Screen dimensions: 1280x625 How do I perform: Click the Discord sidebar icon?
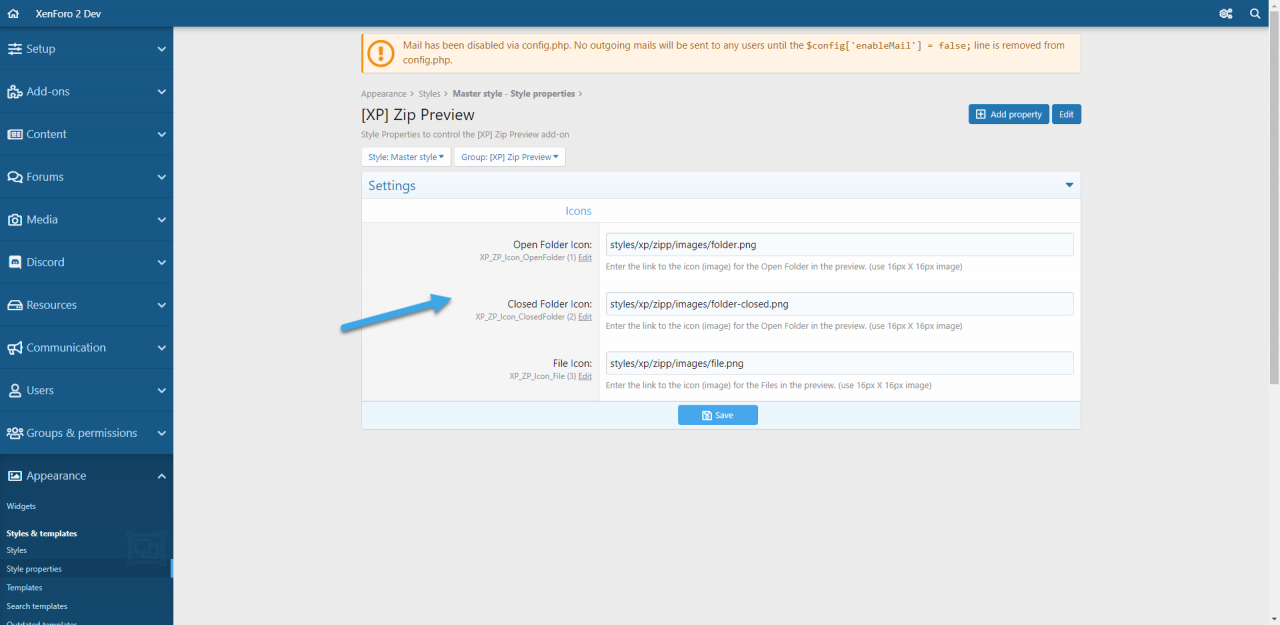click(x=15, y=262)
